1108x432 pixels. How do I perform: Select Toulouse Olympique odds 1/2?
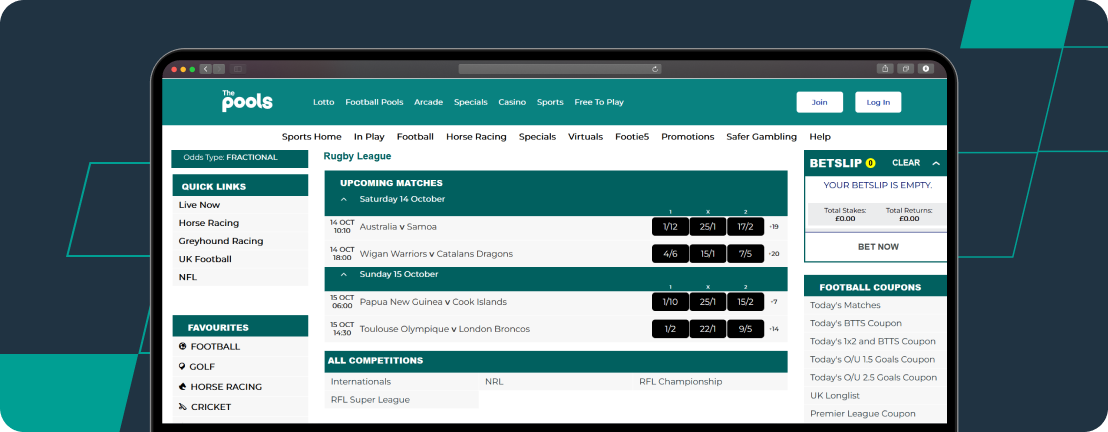pos(670,329)
